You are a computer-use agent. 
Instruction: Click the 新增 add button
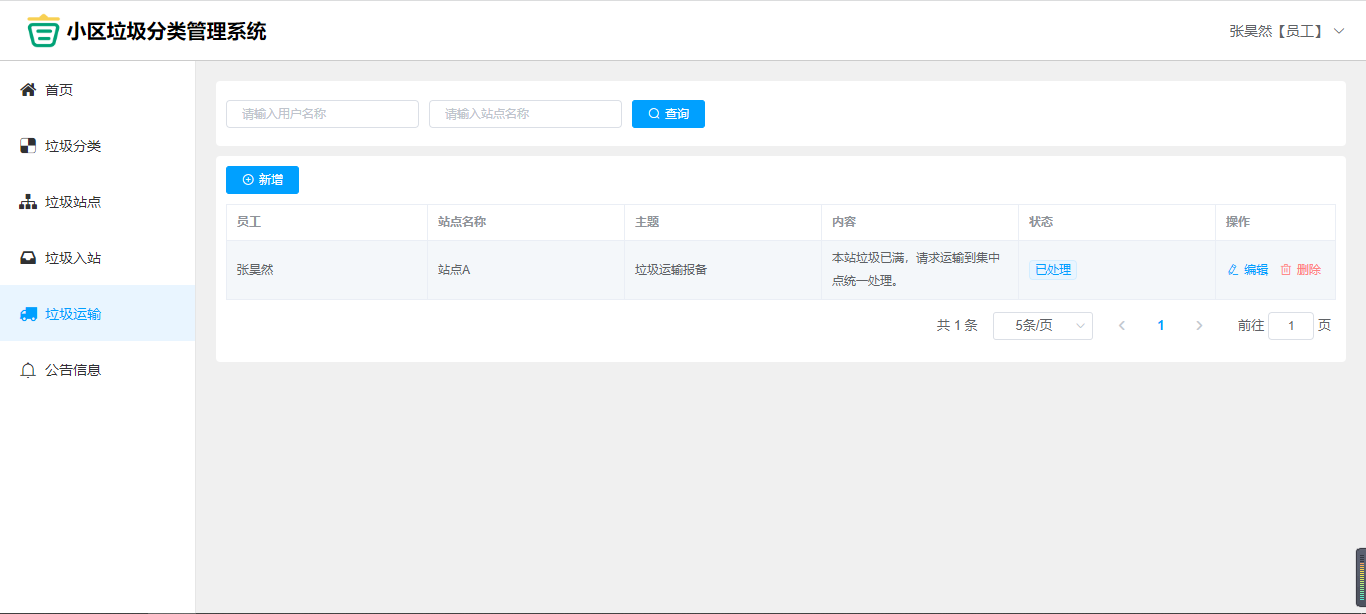(262, 180)
